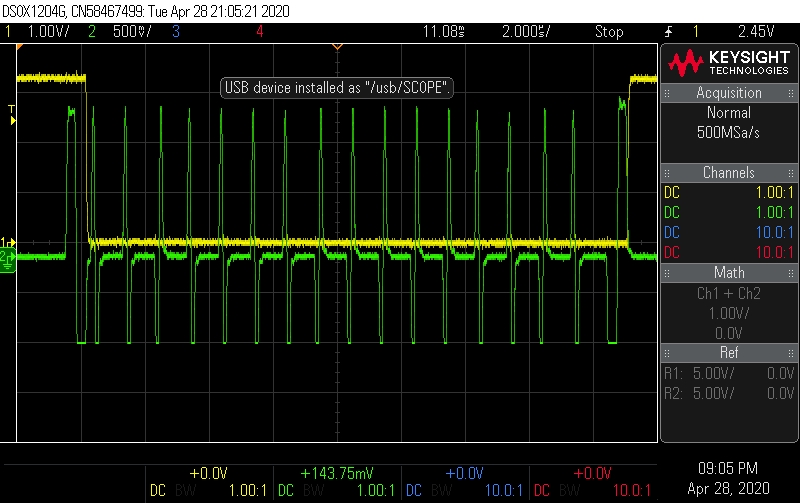Expand the Ref panel header

(729, 353)
